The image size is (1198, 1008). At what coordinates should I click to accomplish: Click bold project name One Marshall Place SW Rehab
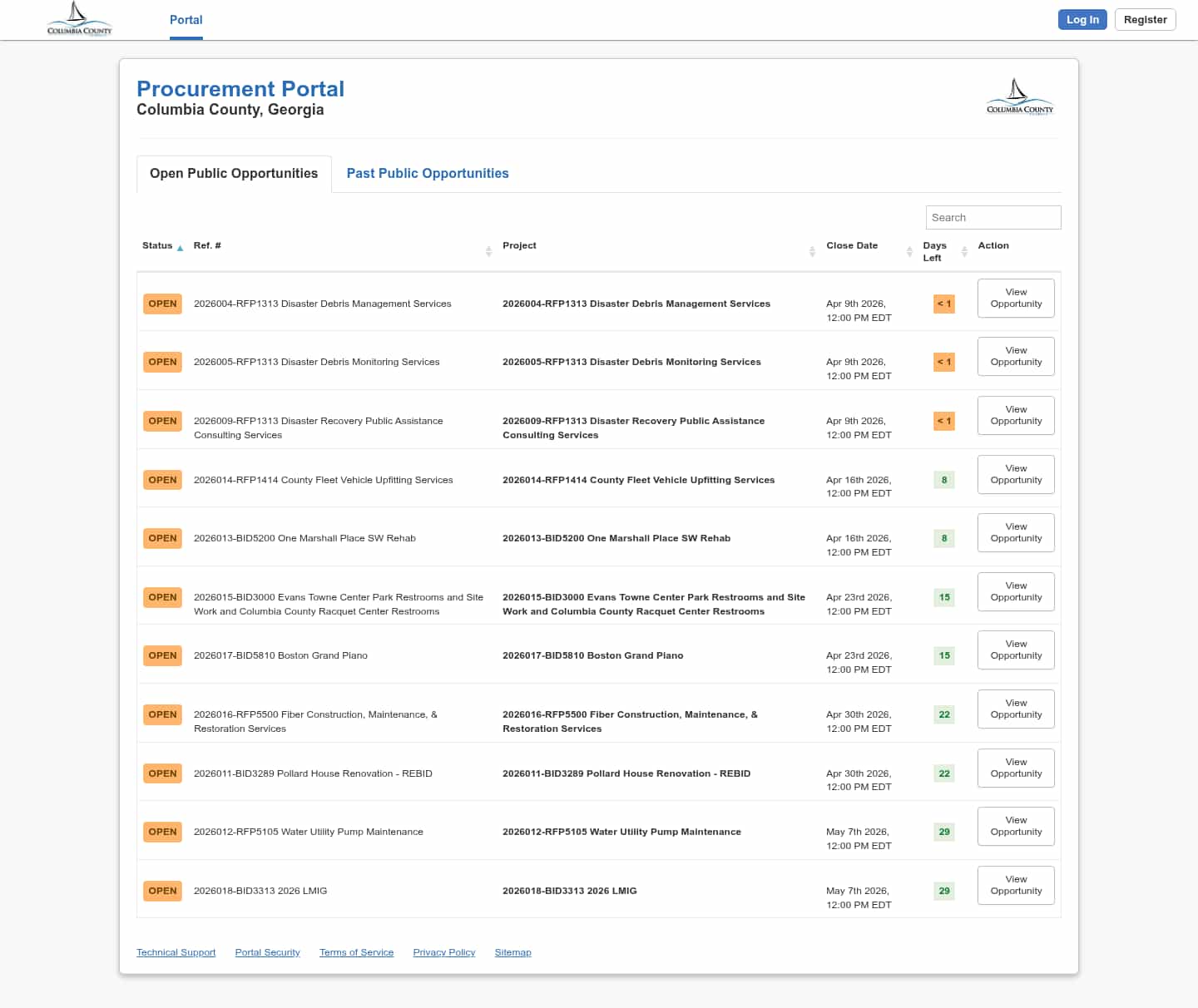tap(616, 538)
